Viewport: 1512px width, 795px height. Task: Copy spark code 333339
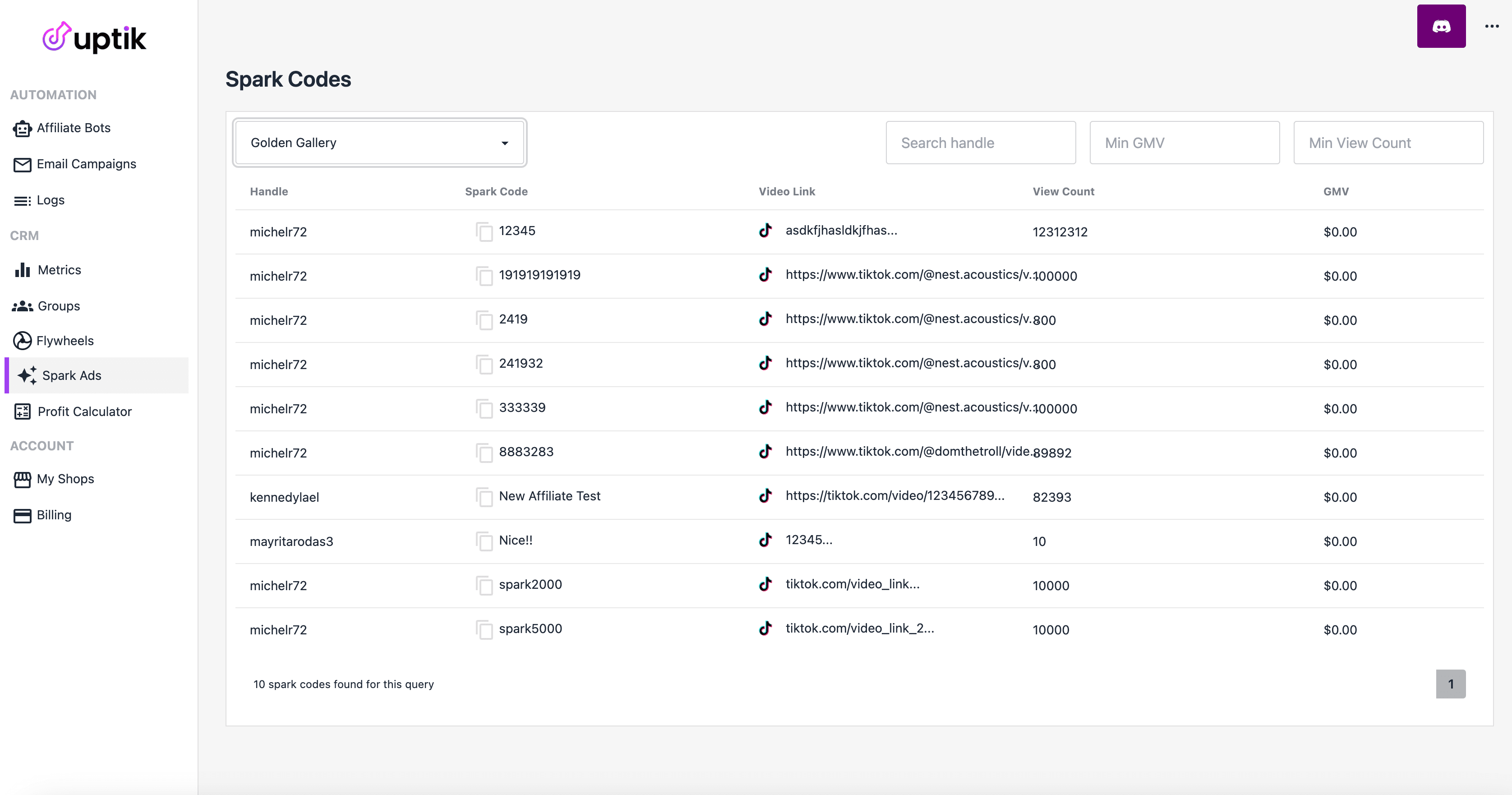coord(484,408)
